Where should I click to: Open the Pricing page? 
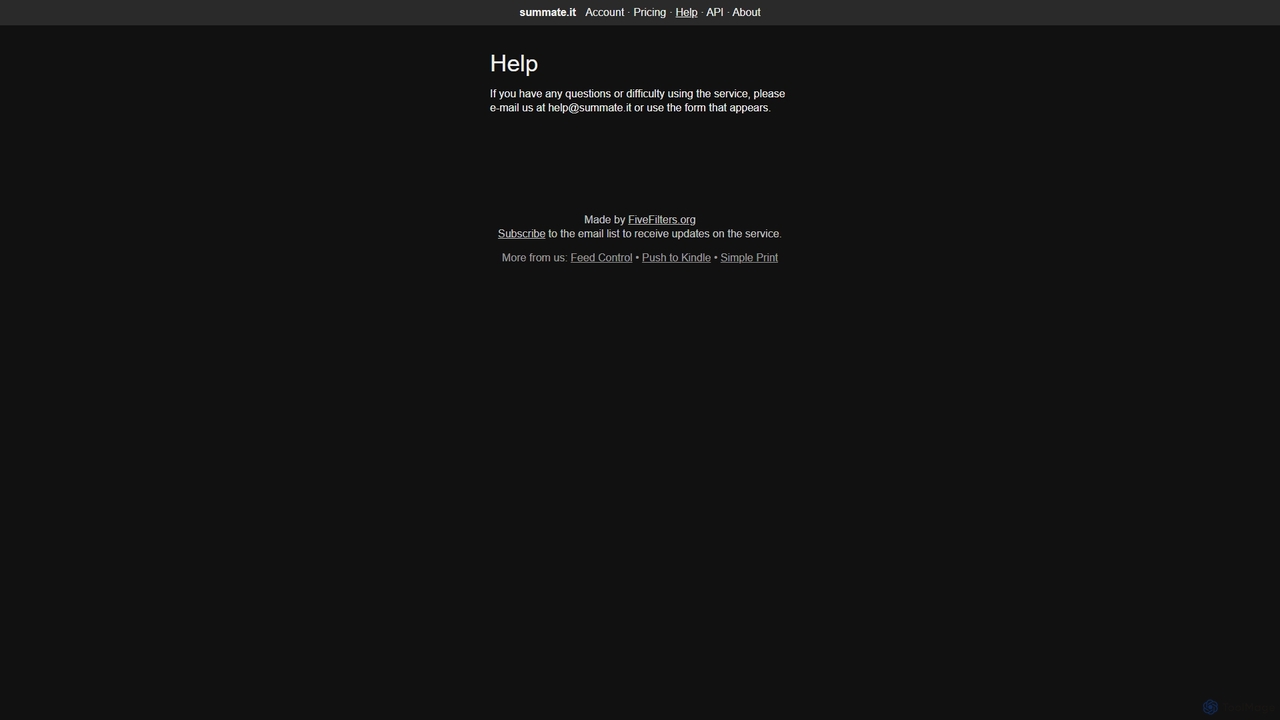649,12
